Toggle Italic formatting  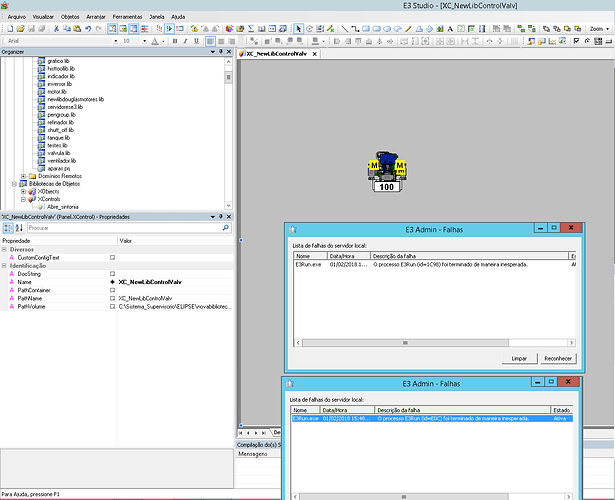[x=186, y=41]
